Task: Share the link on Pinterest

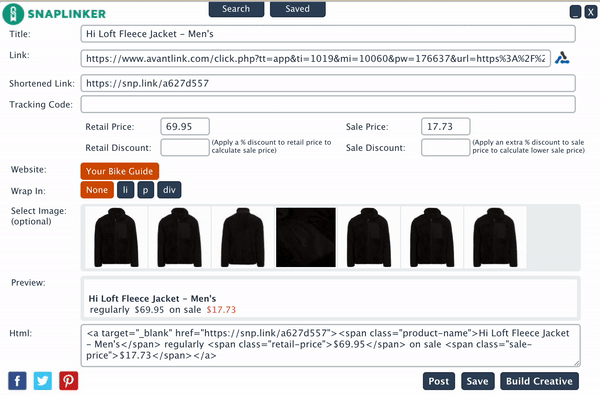Action: pyautogui.click(x=68, y=381)
